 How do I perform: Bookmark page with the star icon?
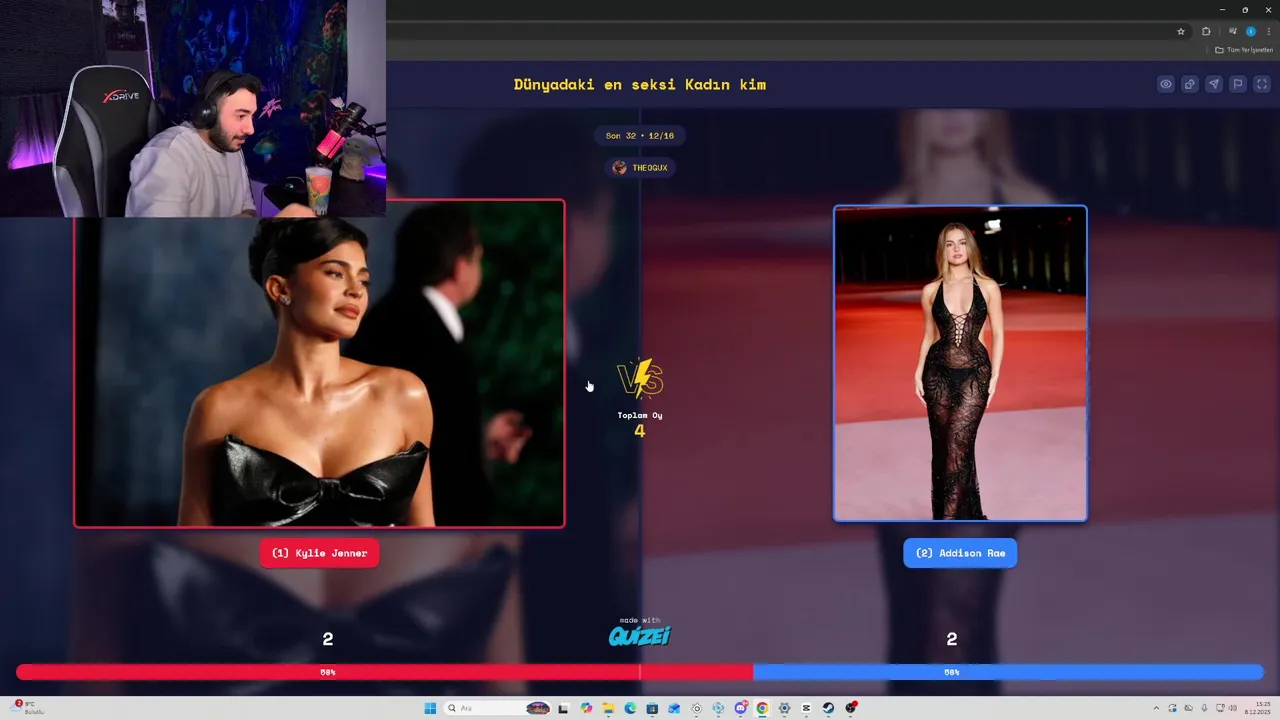coord(1181,31)
